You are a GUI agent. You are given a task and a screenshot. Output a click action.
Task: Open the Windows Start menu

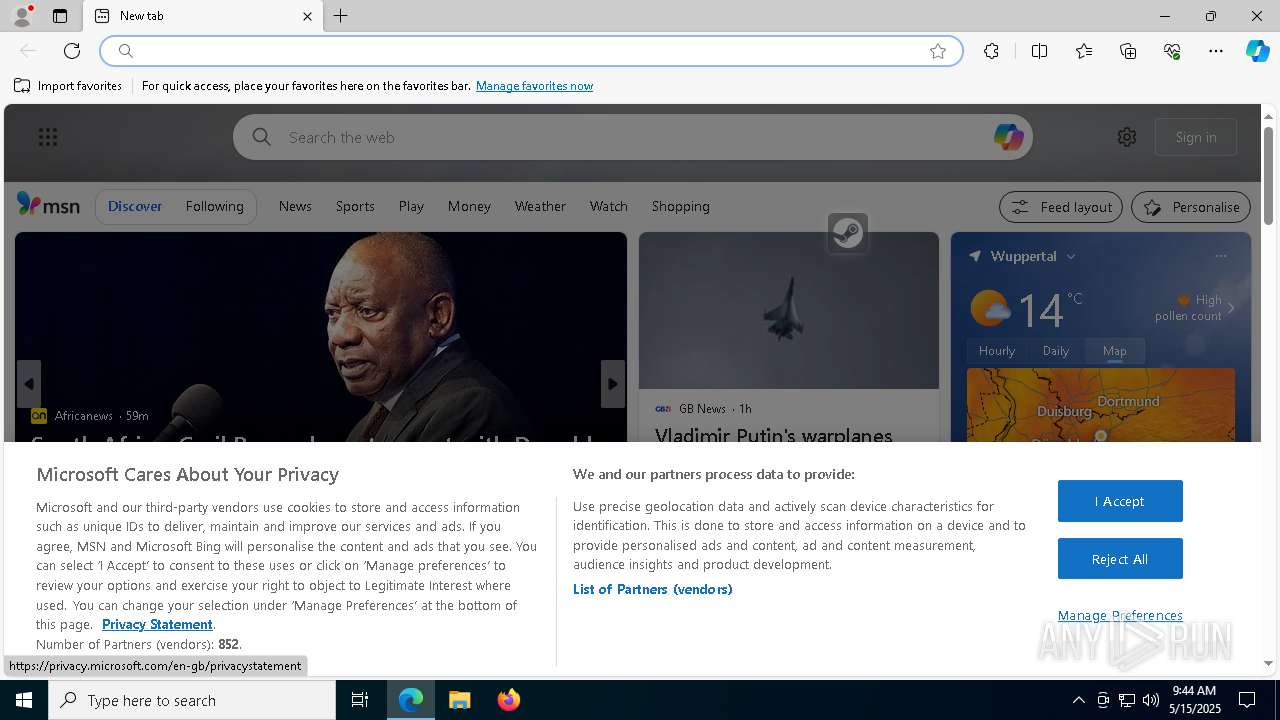(24, 700)
